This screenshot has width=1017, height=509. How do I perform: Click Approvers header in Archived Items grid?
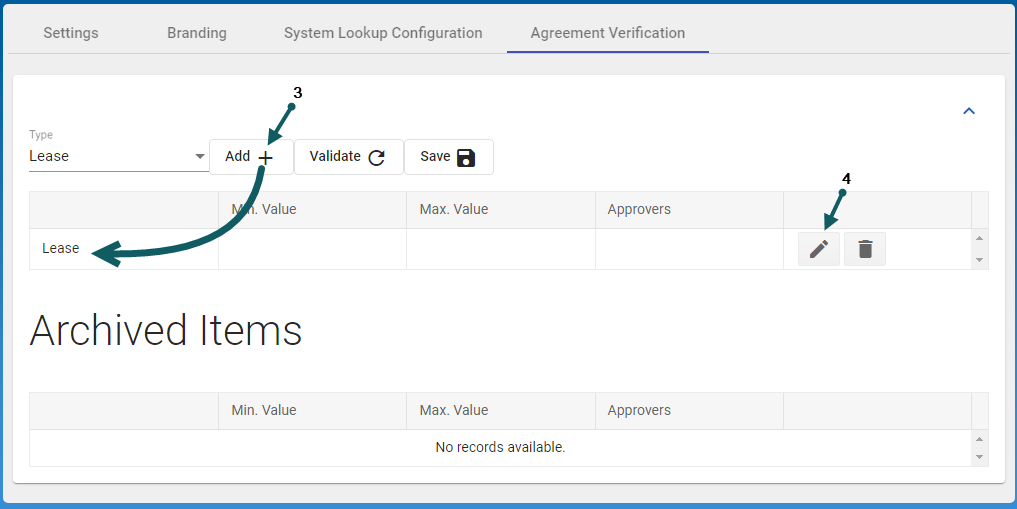[639, 410]
